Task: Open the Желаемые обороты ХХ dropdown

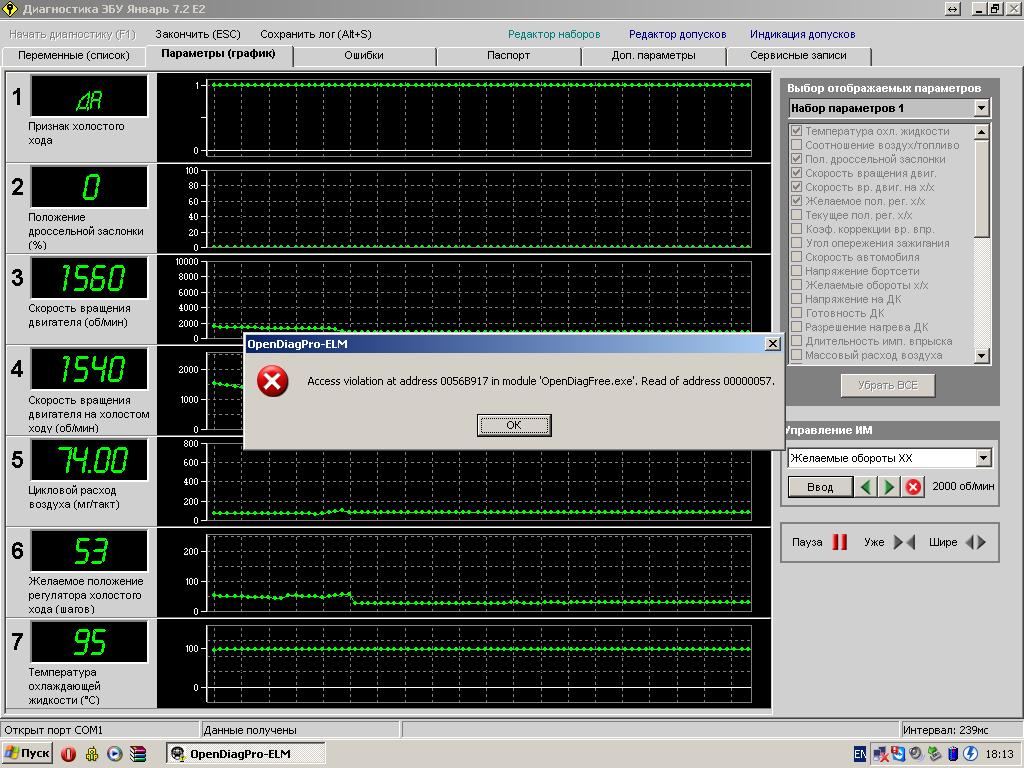Action: click(x=982, y=458)
